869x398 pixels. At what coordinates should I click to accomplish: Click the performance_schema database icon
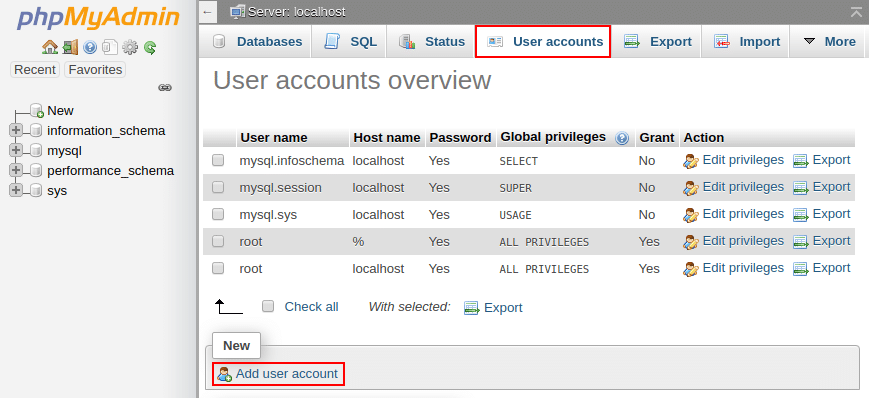pyautogui.click(x=36, y=171)
